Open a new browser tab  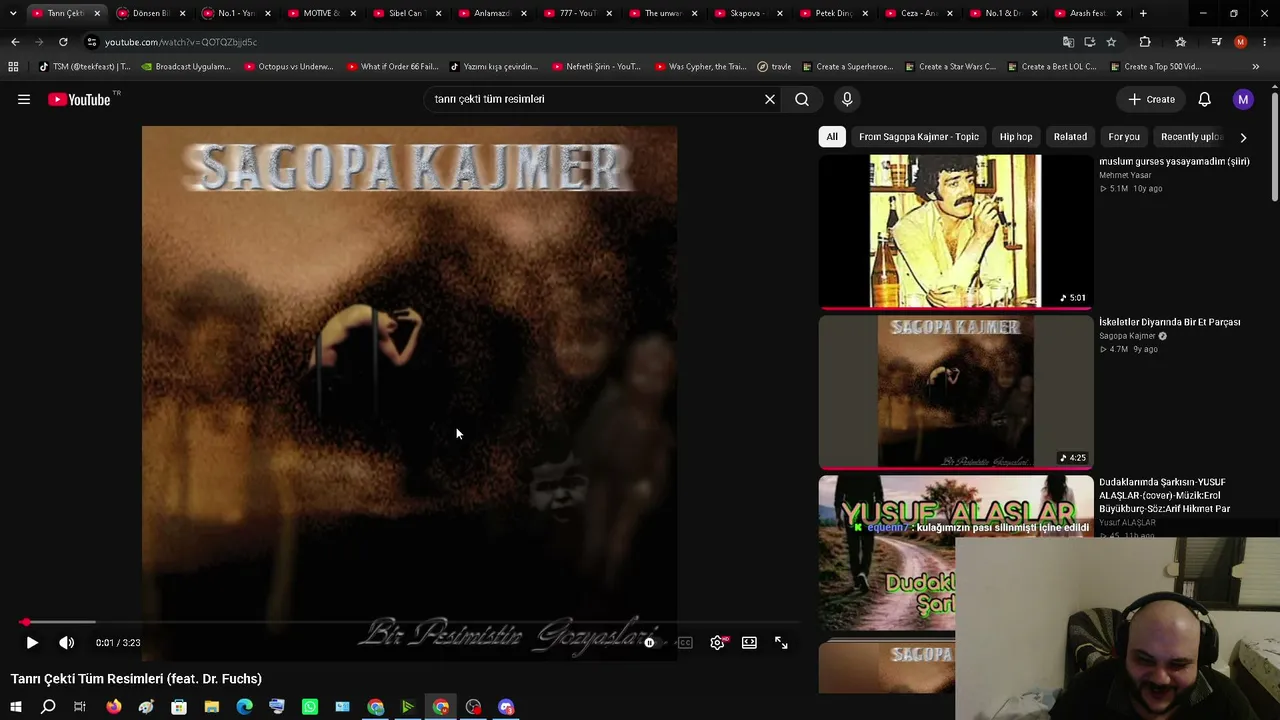[1143, 13]
